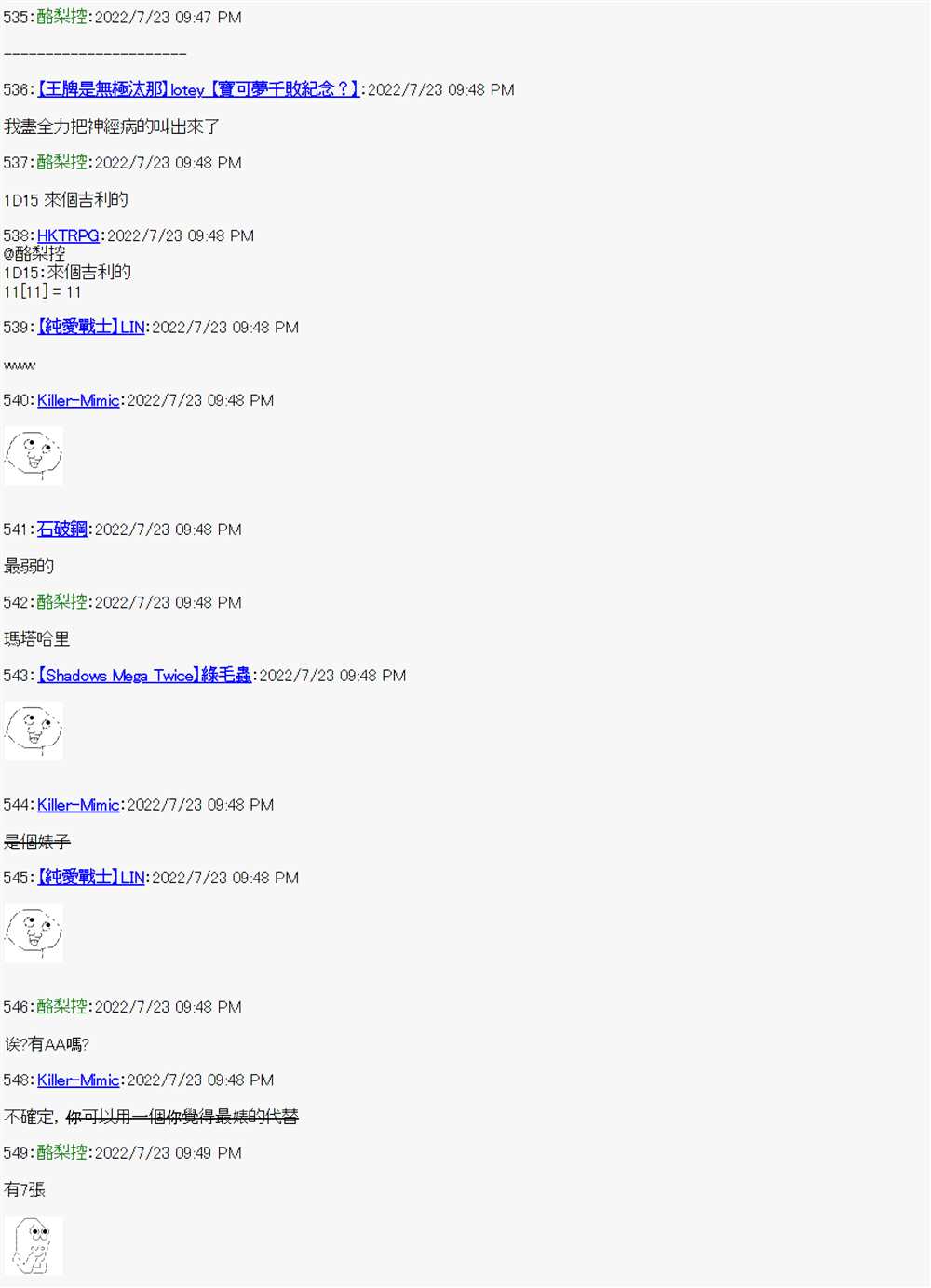Click Killer-Mimic's name in post 544
This screenshot has width=931, height=1288.
[x=78, y=804]
